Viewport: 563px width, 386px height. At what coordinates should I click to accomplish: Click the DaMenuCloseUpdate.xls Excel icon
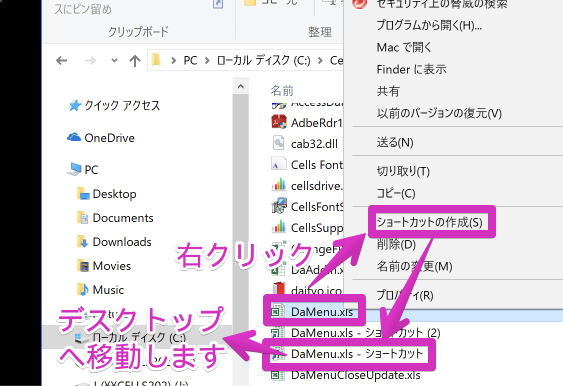pyautogui.click(x=278, y=375)
